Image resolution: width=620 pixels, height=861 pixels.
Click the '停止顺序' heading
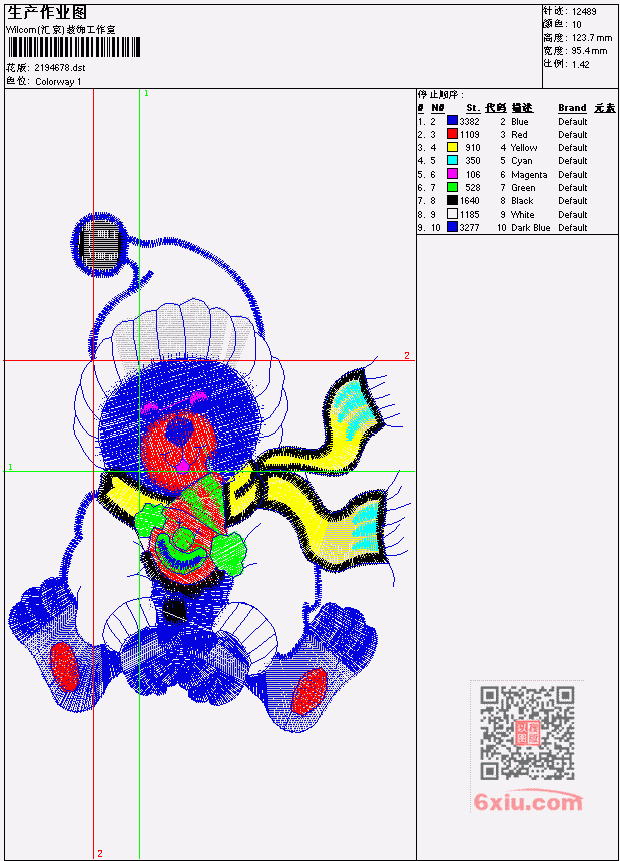[x=440, y=94]
